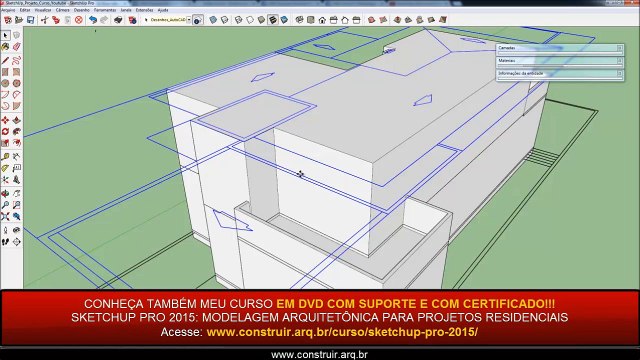Image resolution: width=640 pixels, height=360 pixels.
Task: Expand Informações da entidade panel
Action: (560, 73)
